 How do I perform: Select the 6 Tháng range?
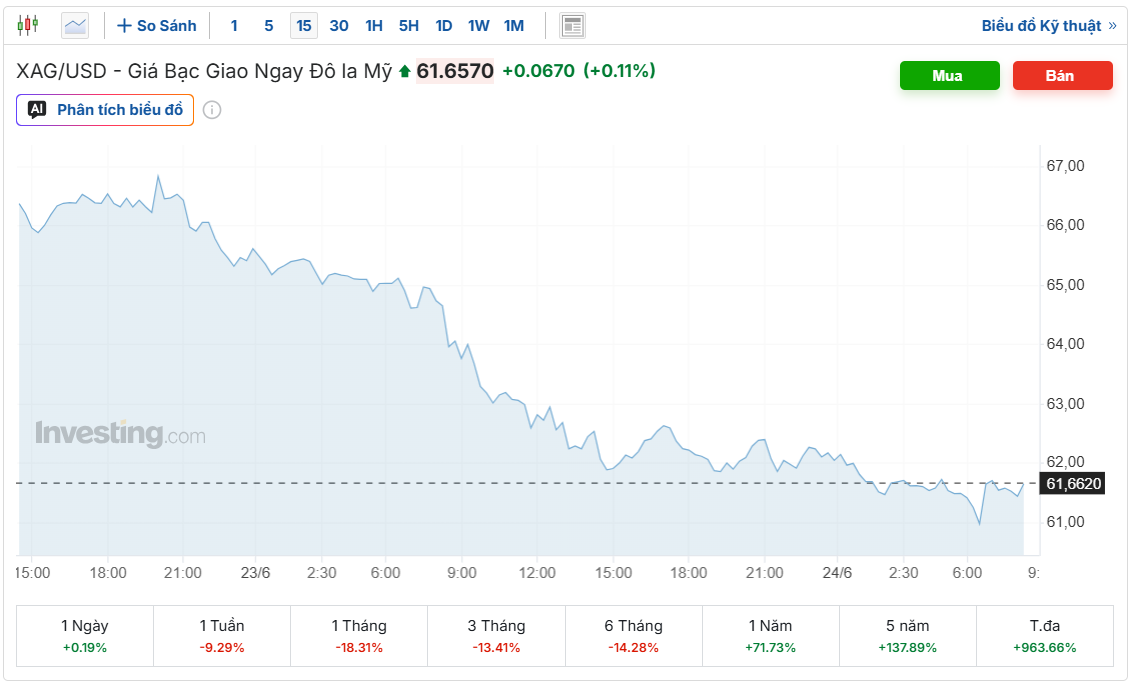(x=634, y=636)
